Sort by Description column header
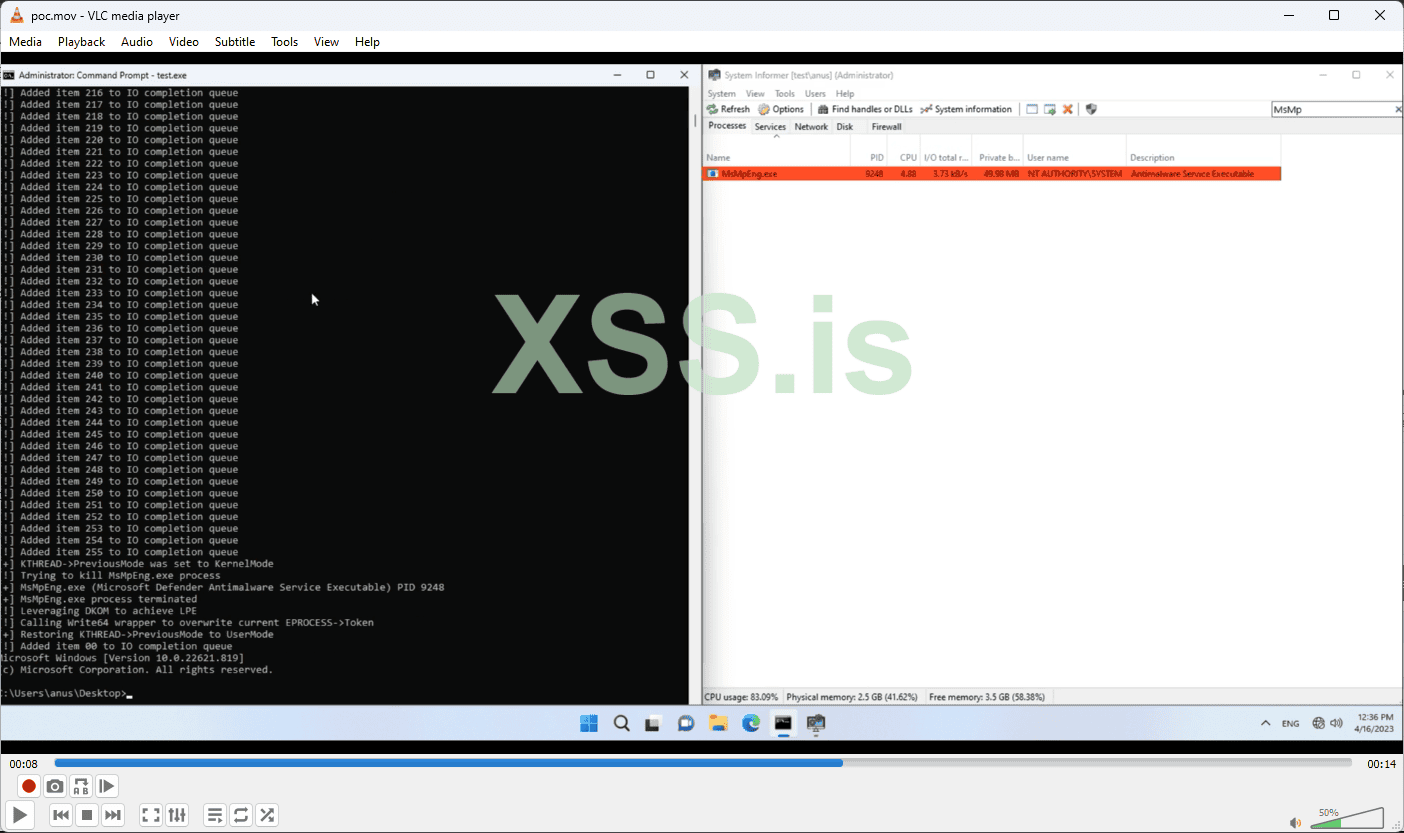 tap(1203, 158)
